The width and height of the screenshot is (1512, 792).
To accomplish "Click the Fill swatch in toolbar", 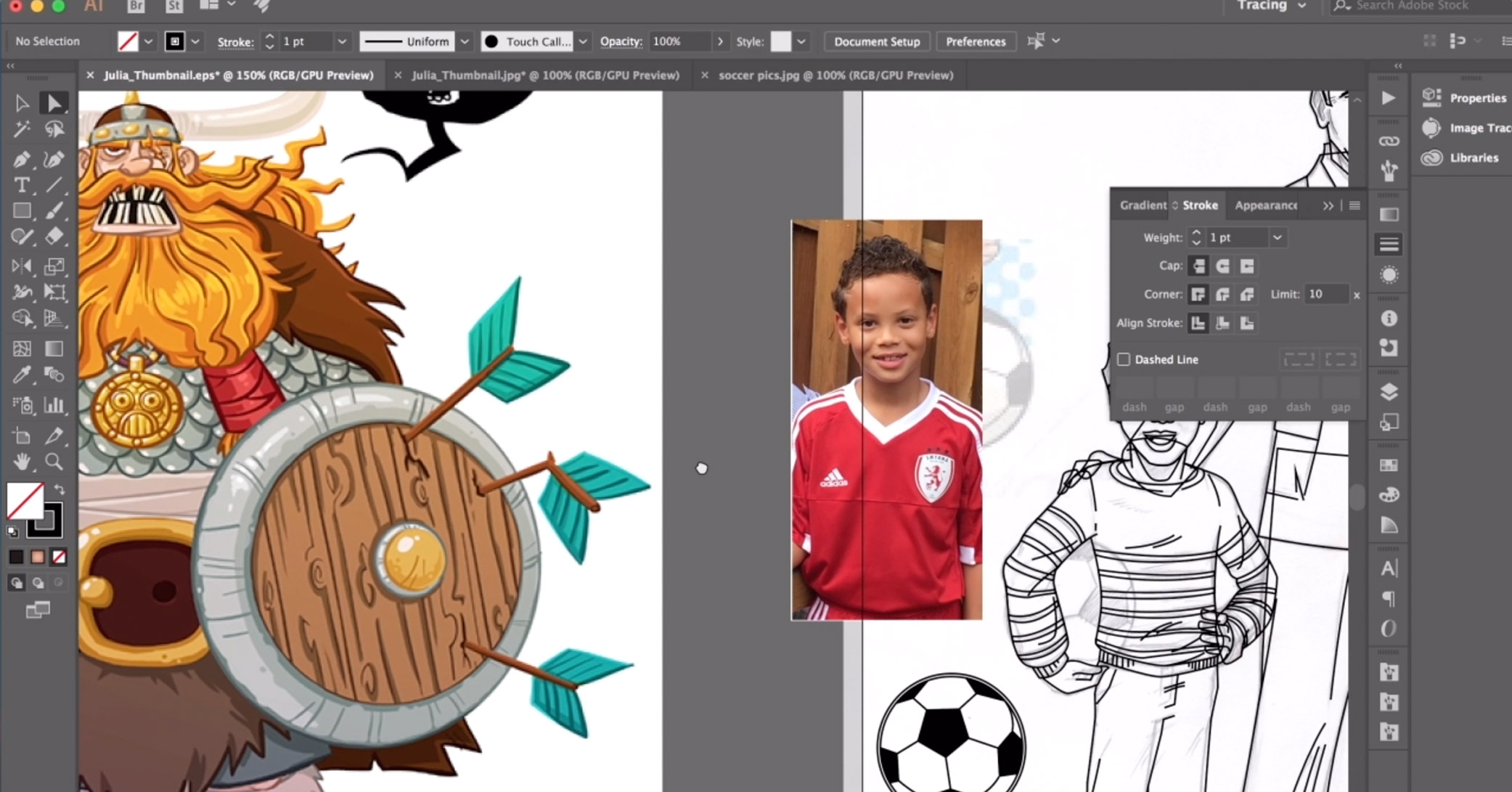I will pos(25,501).
